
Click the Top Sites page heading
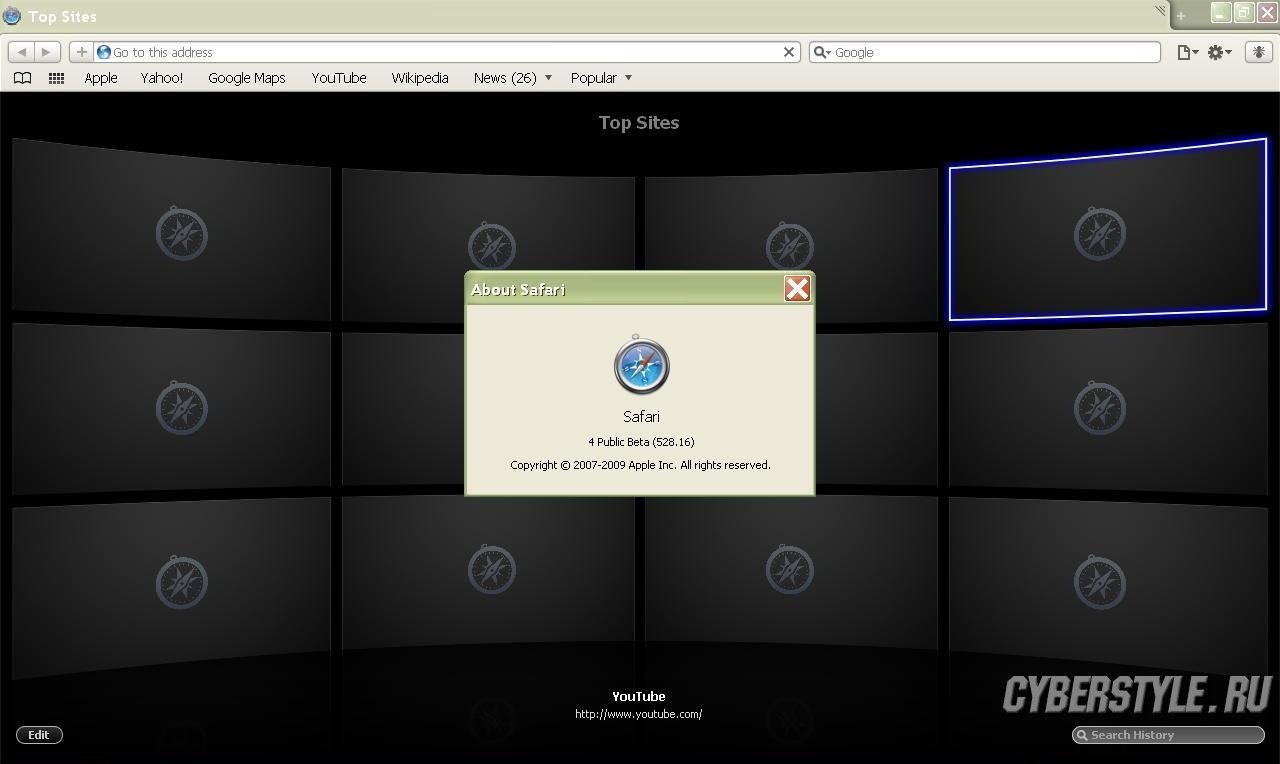point(639,123)
